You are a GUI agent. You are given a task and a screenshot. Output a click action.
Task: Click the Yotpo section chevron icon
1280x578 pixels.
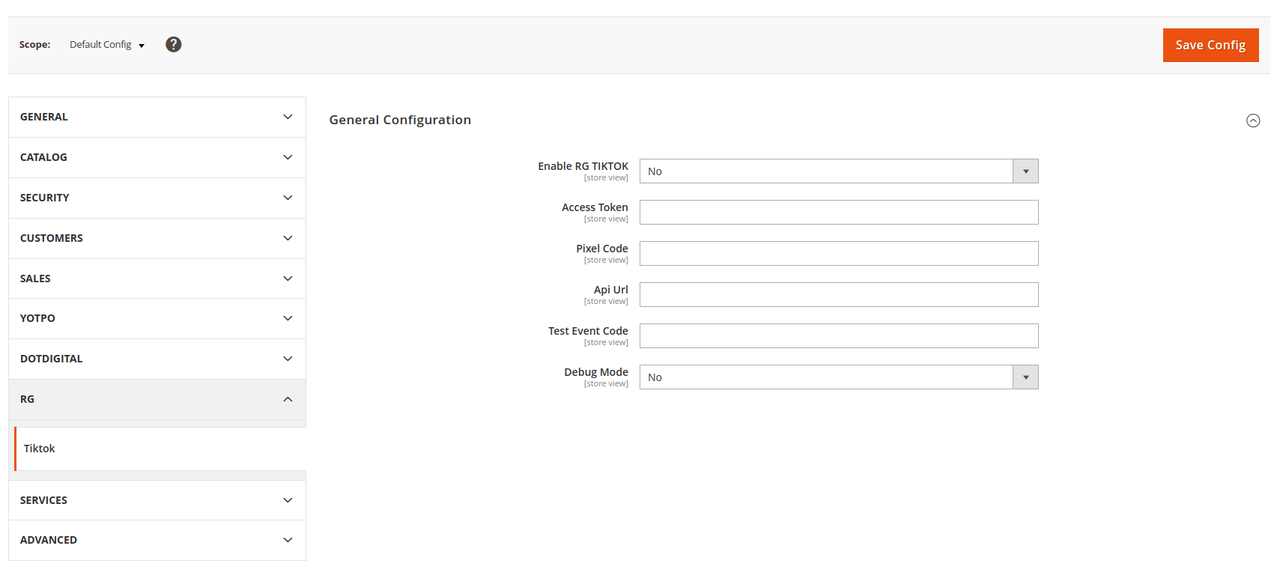click(x=288, y=318)
